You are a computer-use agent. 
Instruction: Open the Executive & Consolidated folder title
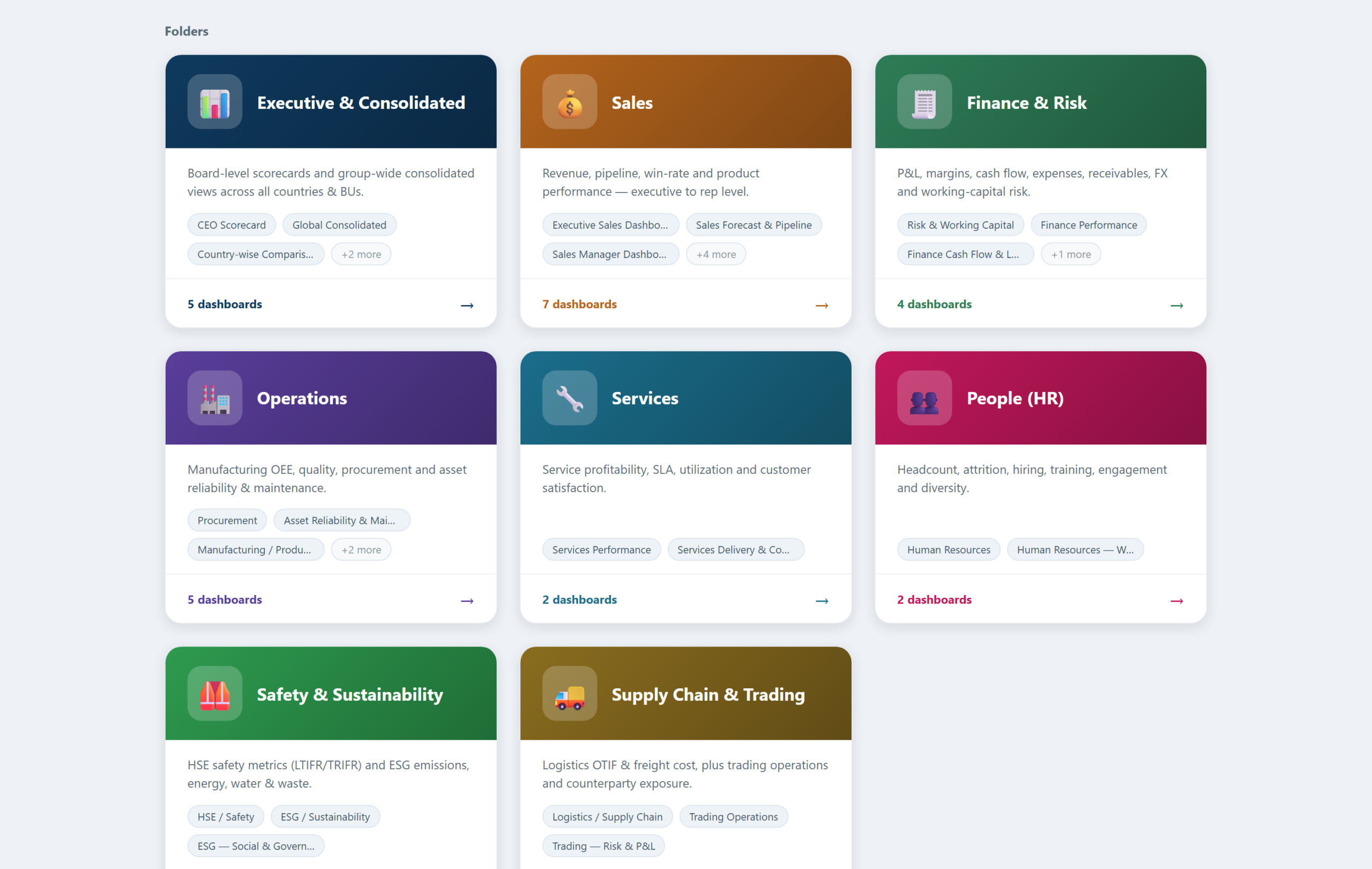tap(361, 102)
